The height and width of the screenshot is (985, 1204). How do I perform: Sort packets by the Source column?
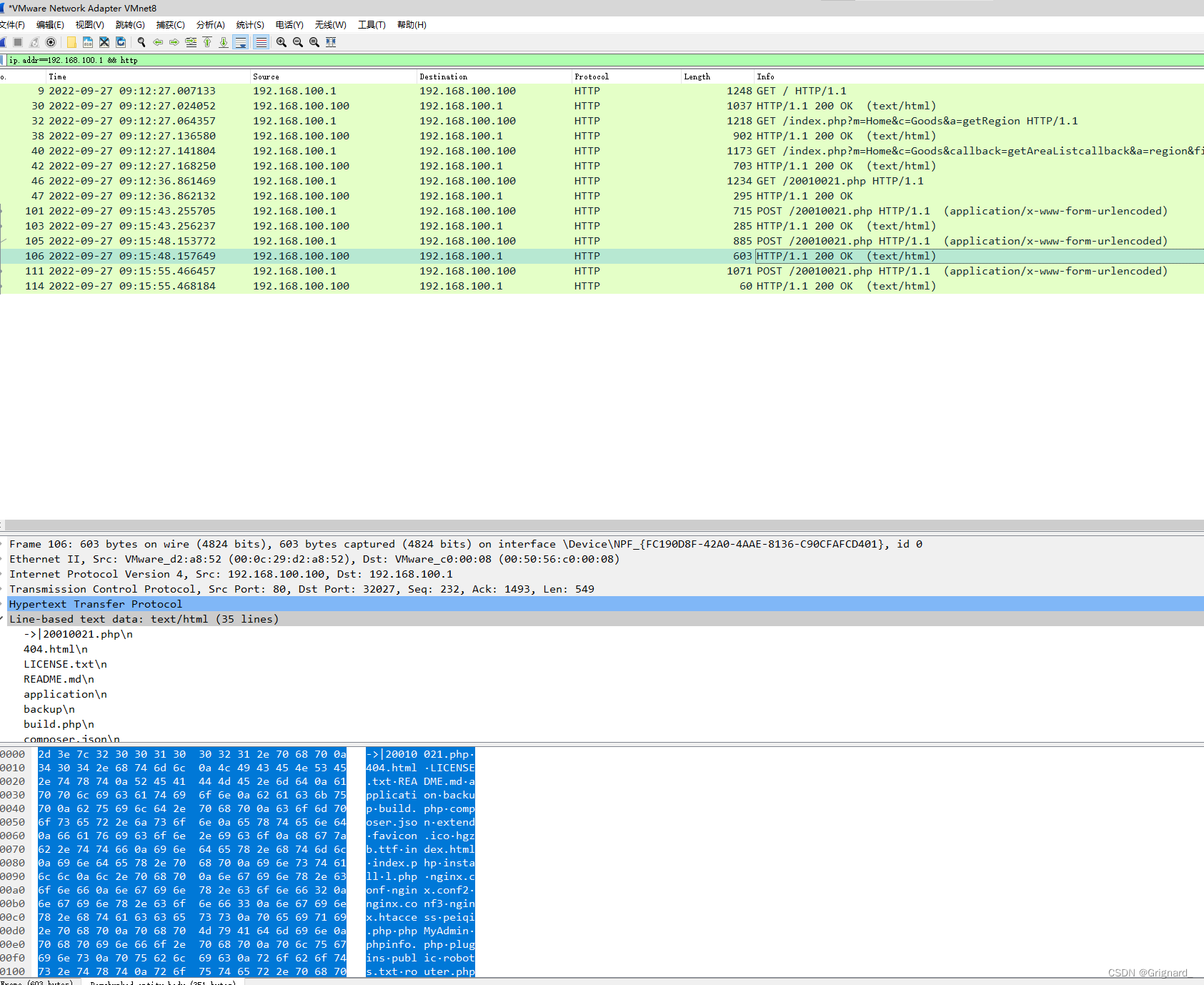[333, 76]
